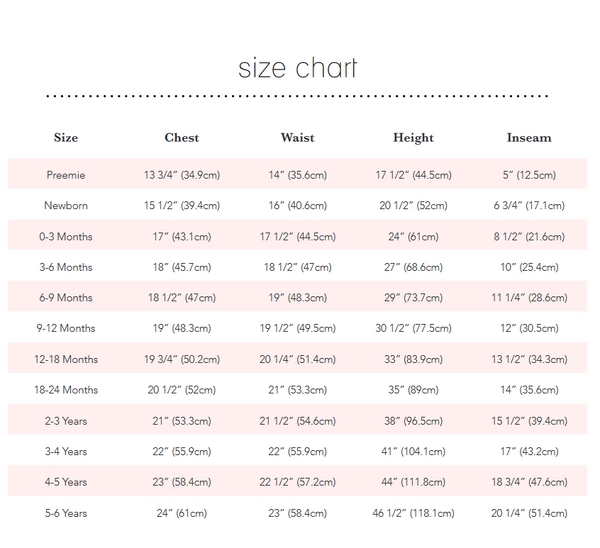
Task: Select the 3-6 Months row label
Action: (66, 267)
